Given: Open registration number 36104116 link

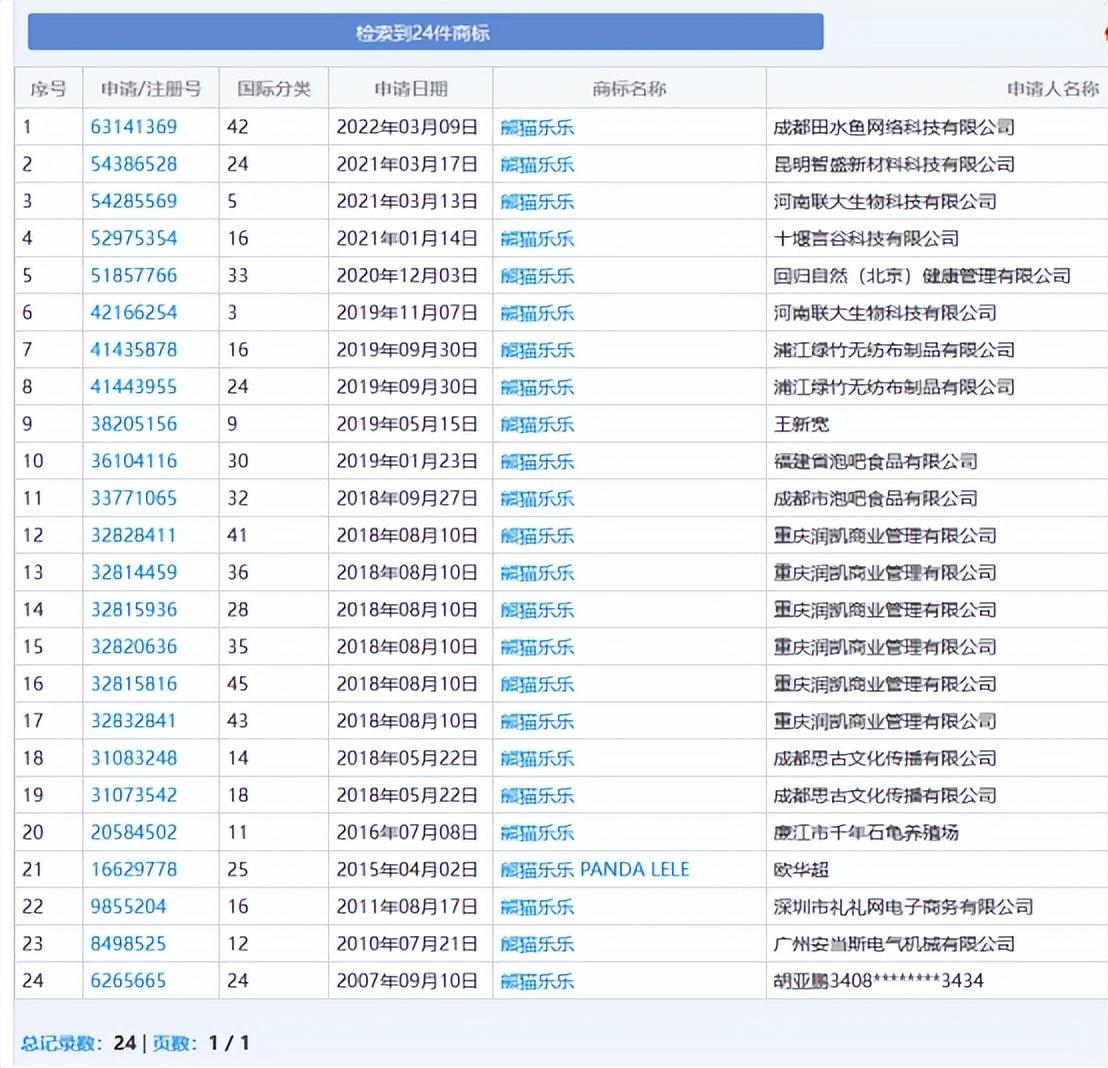Looking at the screenshot, I should pyautogui.click(x=134, y=461).
